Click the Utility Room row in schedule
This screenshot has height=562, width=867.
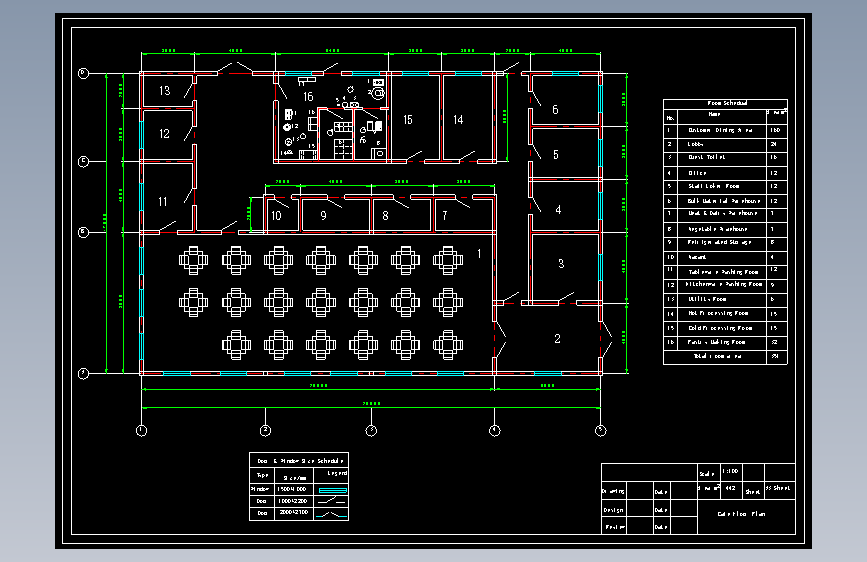725,299
